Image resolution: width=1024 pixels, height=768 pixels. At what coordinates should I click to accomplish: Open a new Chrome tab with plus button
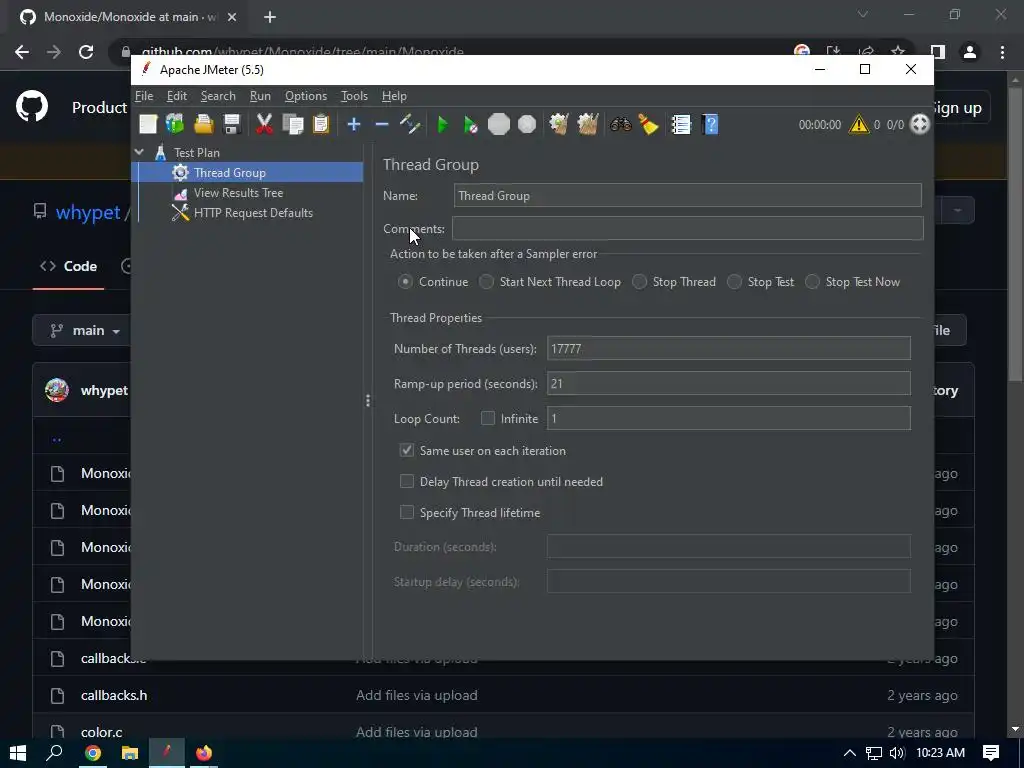click(270, 17)
